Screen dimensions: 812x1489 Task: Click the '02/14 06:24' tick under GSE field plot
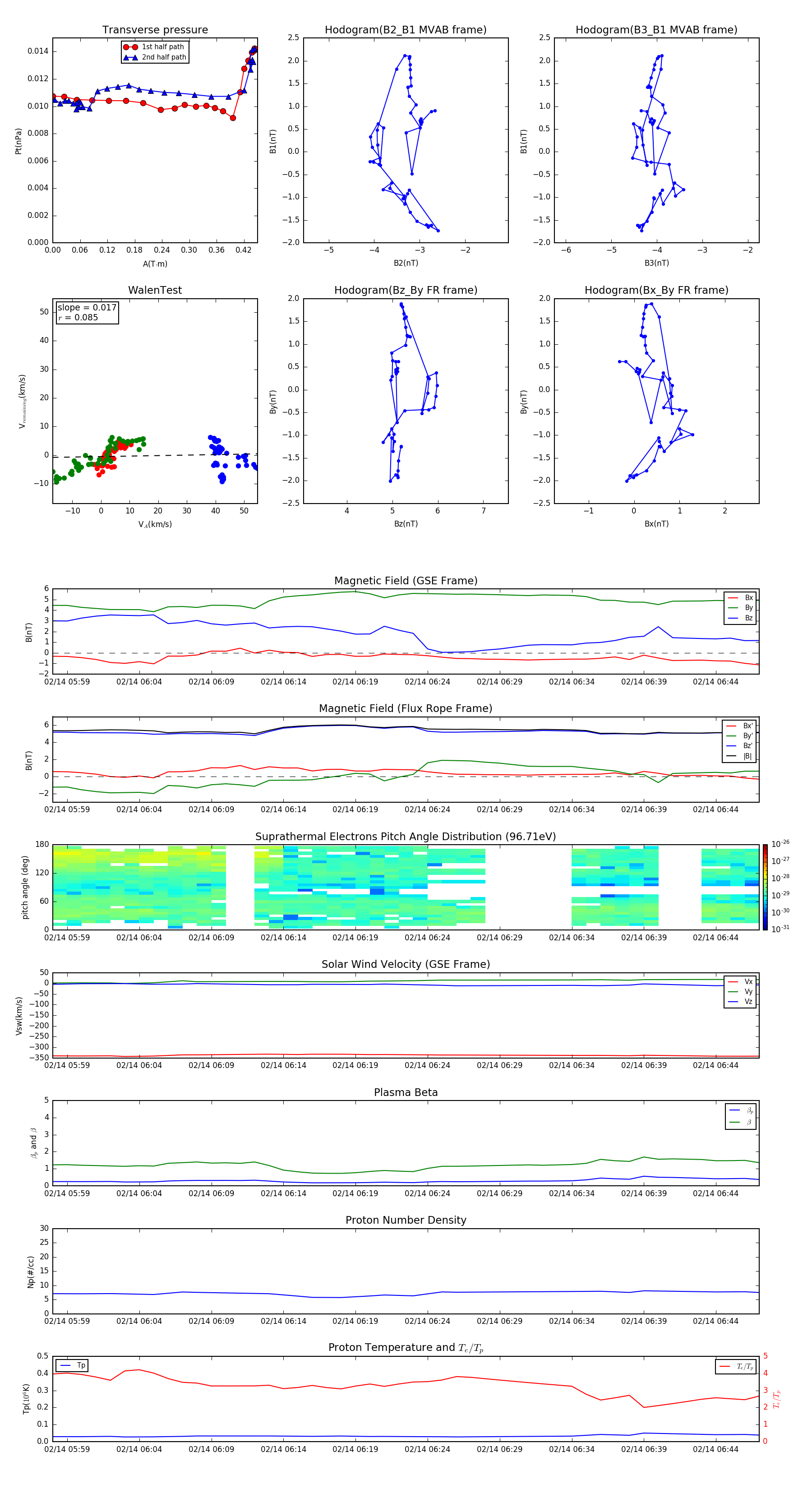[427, 682]
